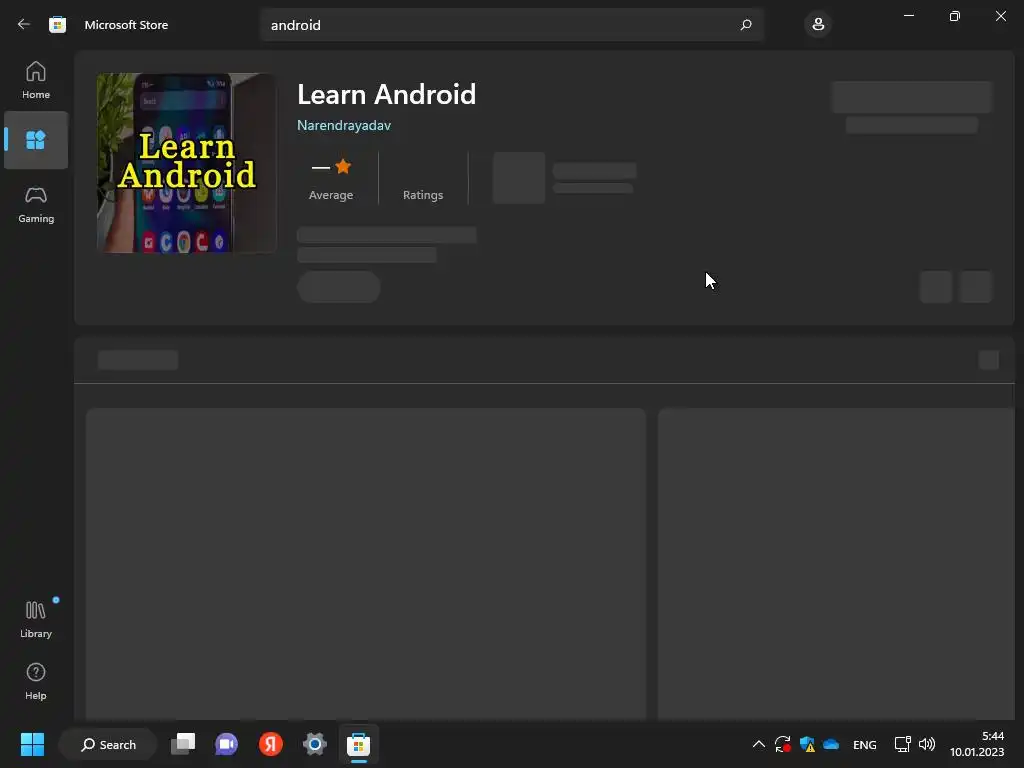Open the Gaming section in sidebar
The height and width of the screenshot is (768, 1024).
pos(36,205)
